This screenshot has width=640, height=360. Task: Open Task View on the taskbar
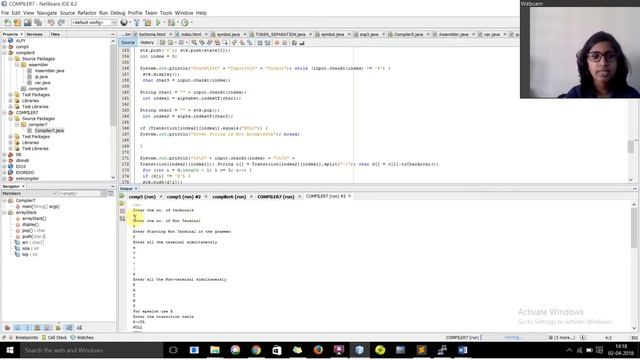tap(173, 350)
